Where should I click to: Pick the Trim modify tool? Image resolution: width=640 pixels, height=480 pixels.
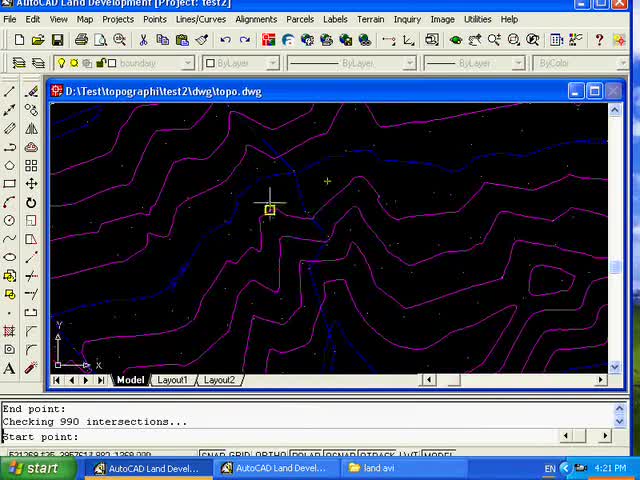point(31,276)
